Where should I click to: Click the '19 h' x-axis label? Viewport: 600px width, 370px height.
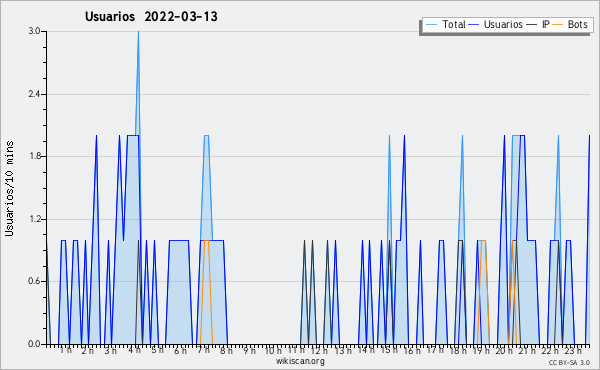click(481, 350)
